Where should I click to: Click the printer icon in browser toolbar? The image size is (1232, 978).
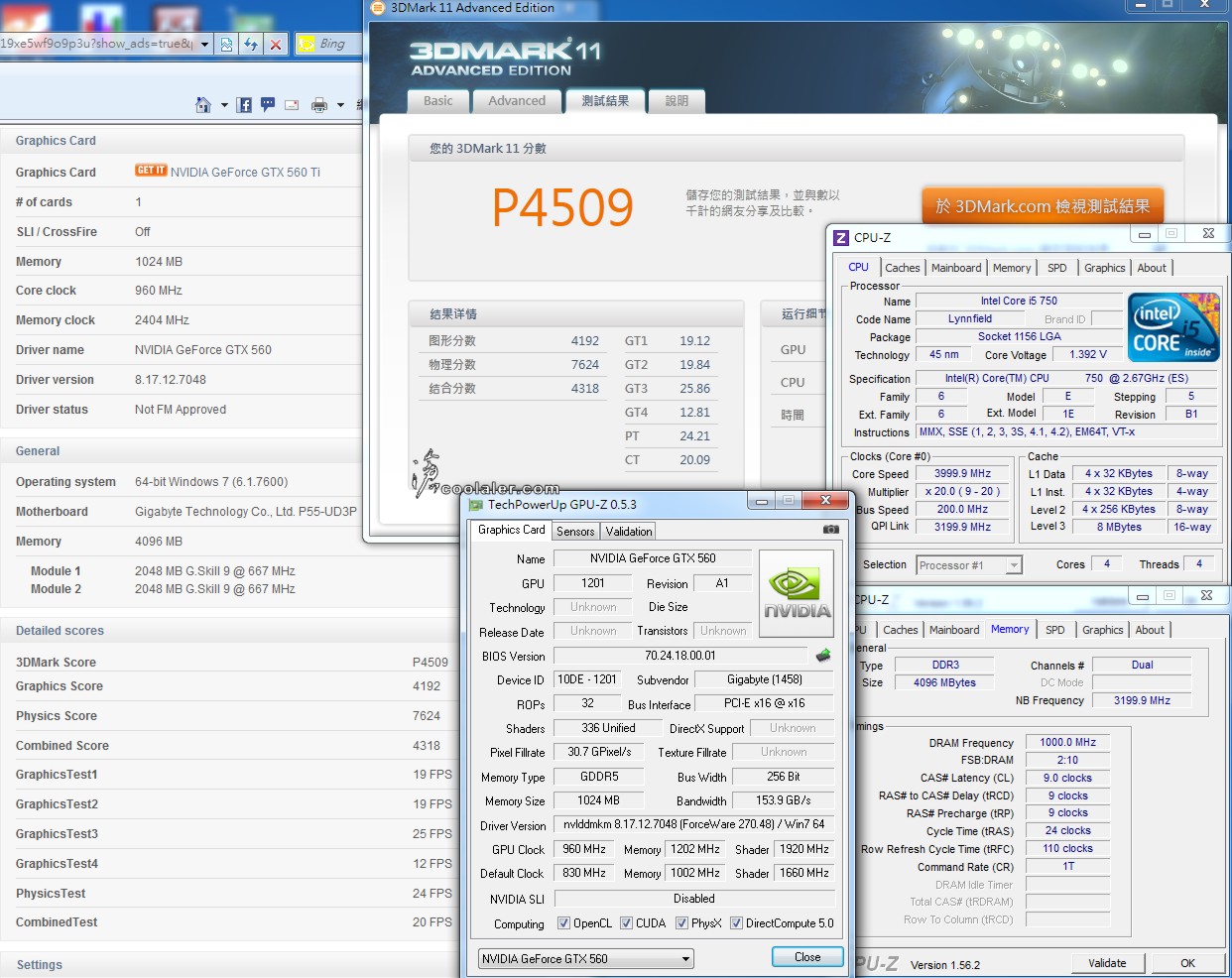tap(319, 104)
